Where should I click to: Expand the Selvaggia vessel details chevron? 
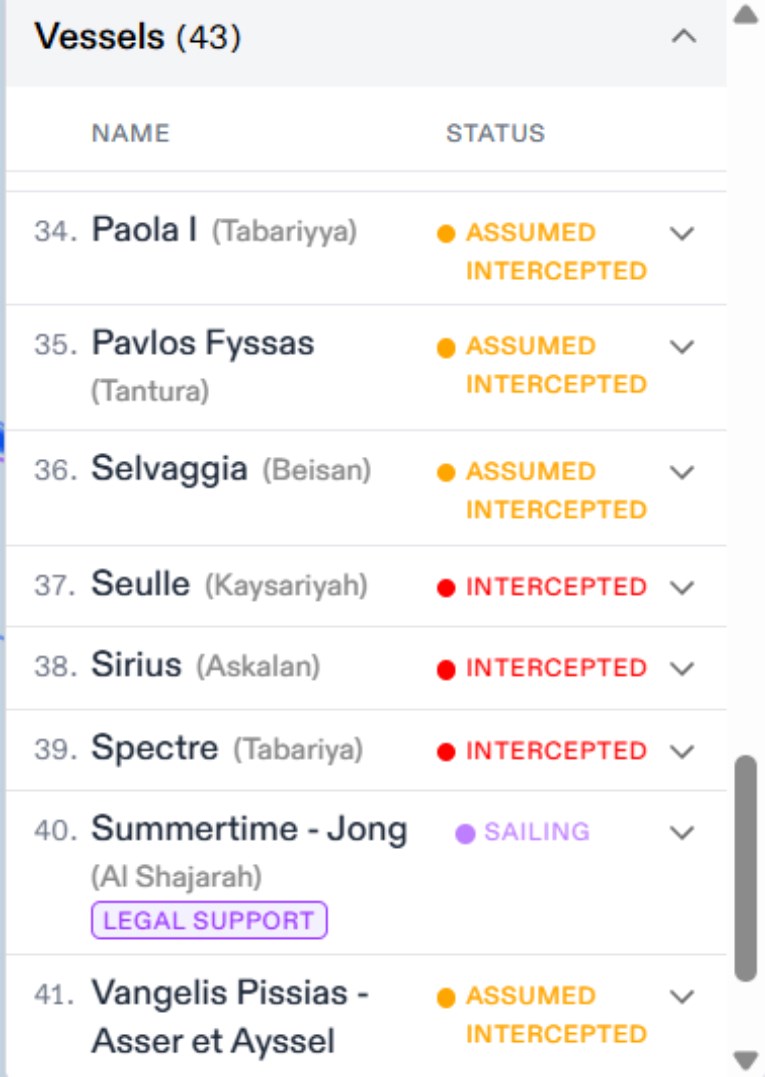[682, 472]
